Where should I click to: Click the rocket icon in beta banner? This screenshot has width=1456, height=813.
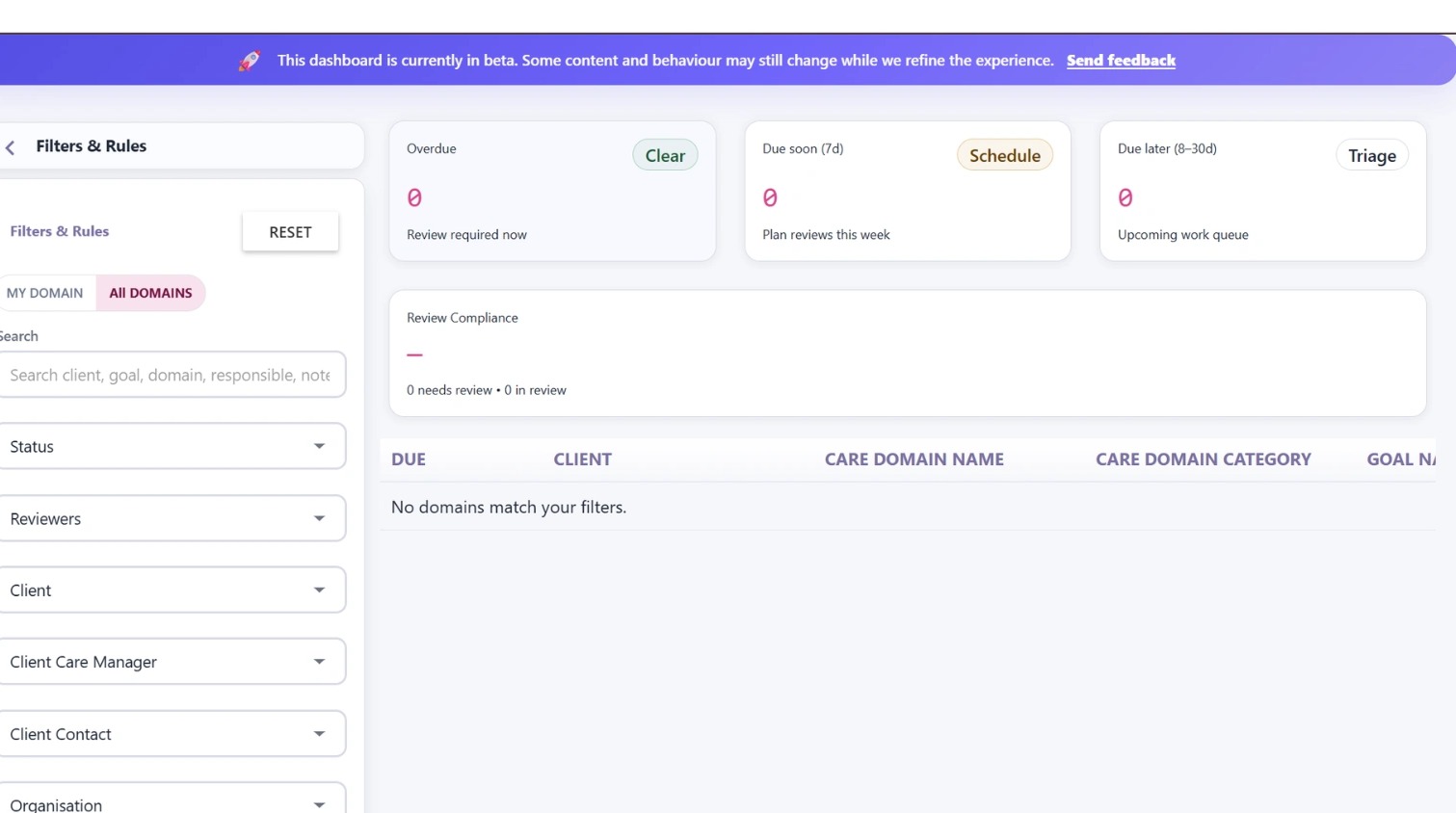tap(250, 61)
